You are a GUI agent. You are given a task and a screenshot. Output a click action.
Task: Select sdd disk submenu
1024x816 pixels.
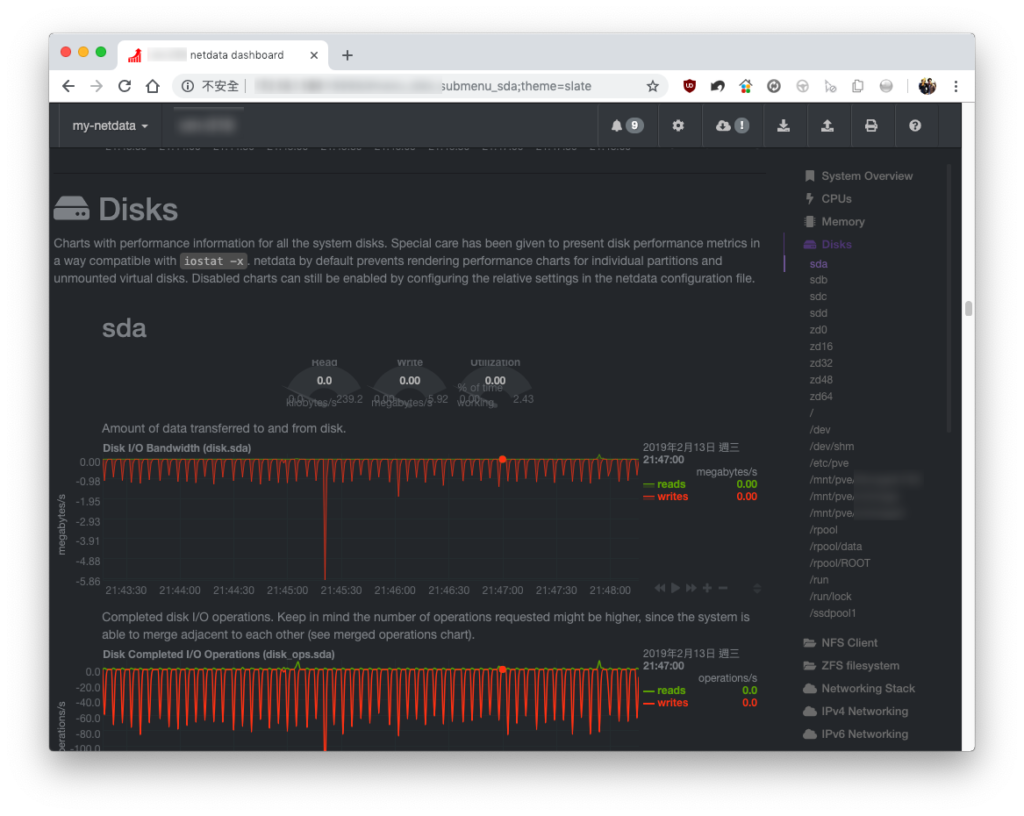point(818,313)
